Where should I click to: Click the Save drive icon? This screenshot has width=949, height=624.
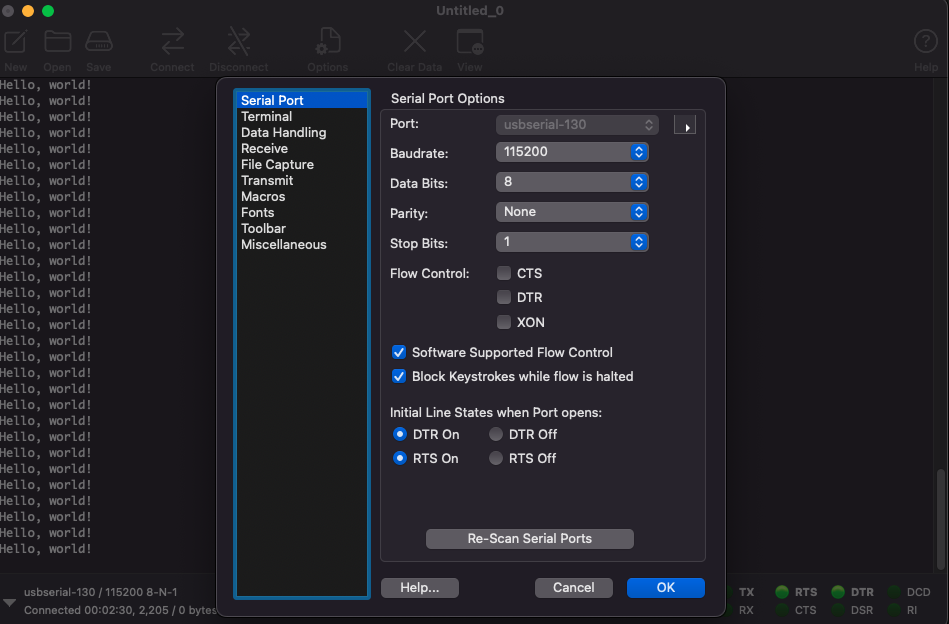coord(99,42)
